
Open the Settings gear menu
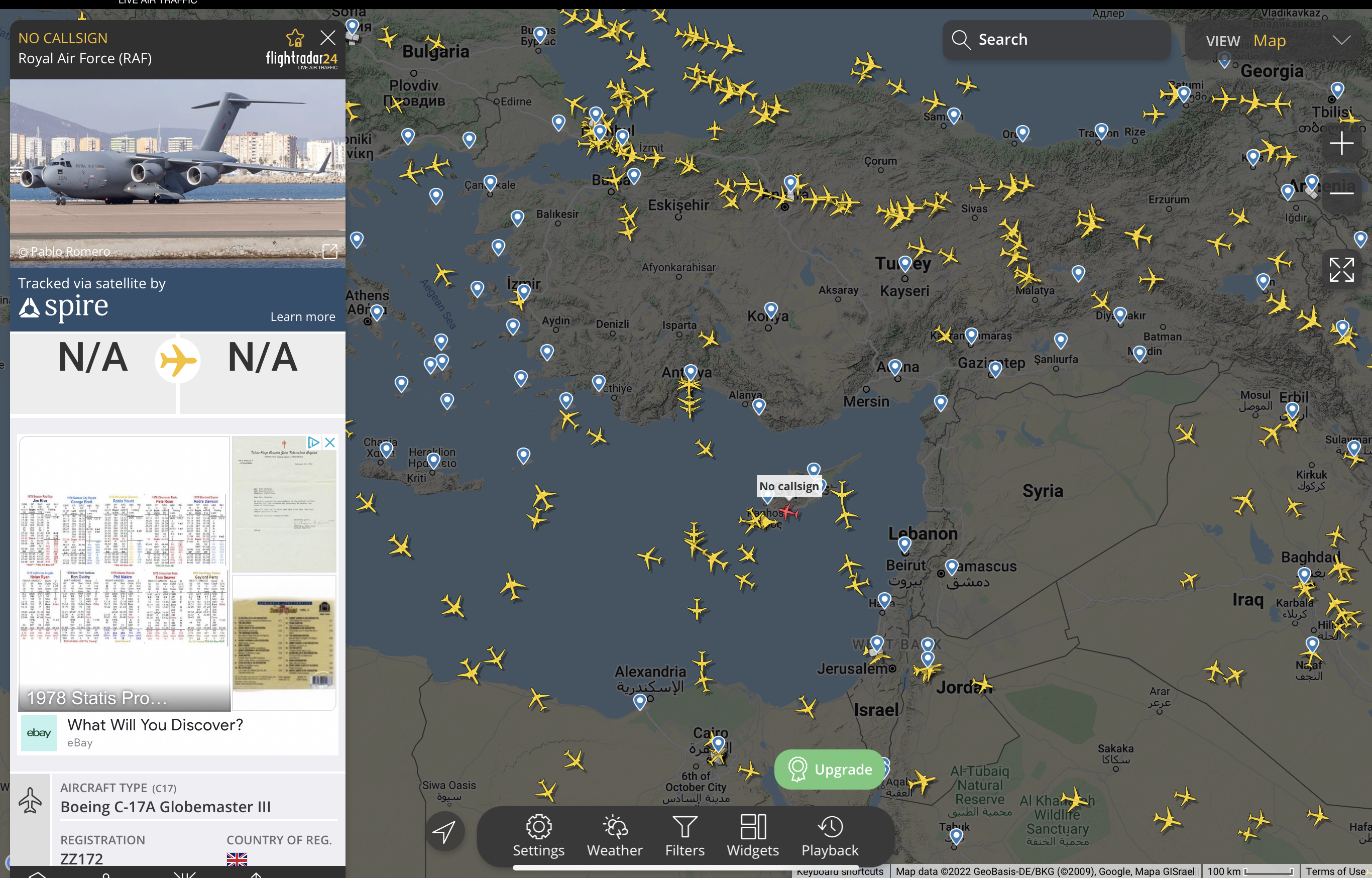538,835
